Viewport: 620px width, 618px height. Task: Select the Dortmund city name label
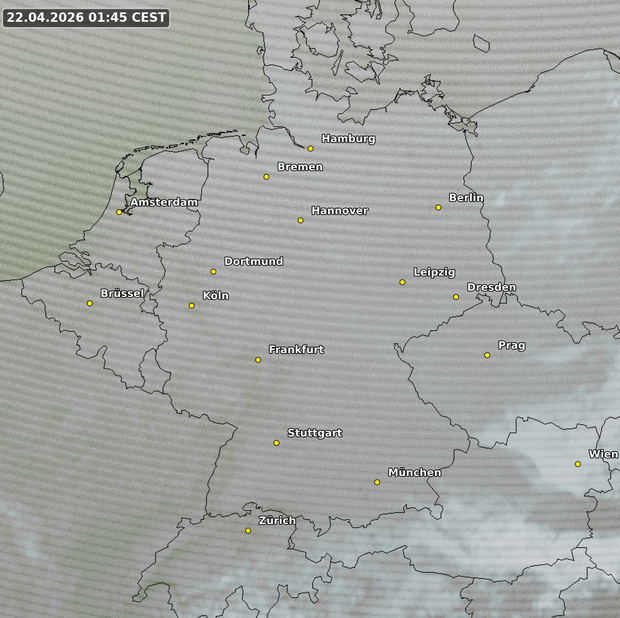click(253, 262)
